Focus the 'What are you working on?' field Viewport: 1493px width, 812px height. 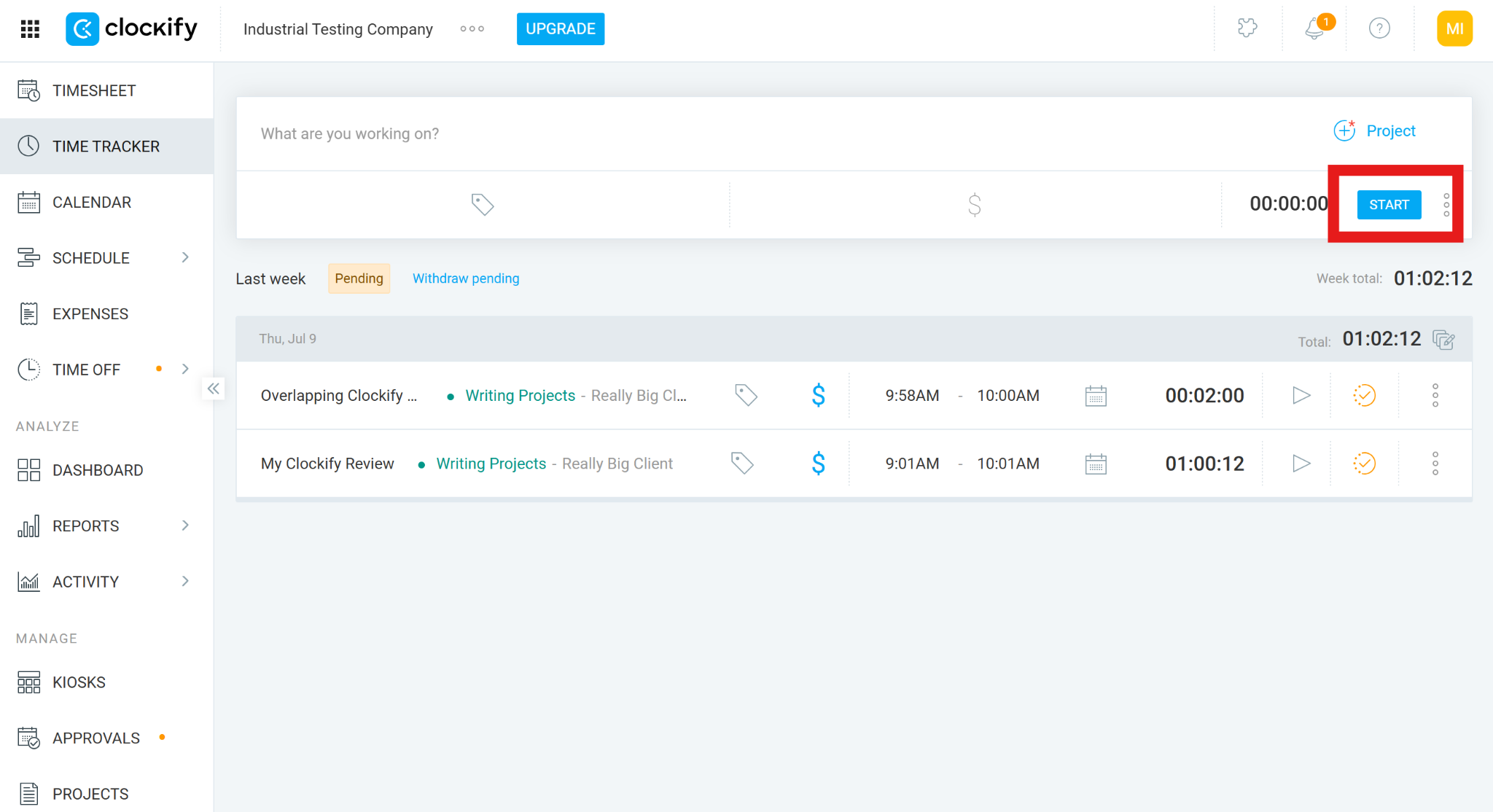click(780, 133)
